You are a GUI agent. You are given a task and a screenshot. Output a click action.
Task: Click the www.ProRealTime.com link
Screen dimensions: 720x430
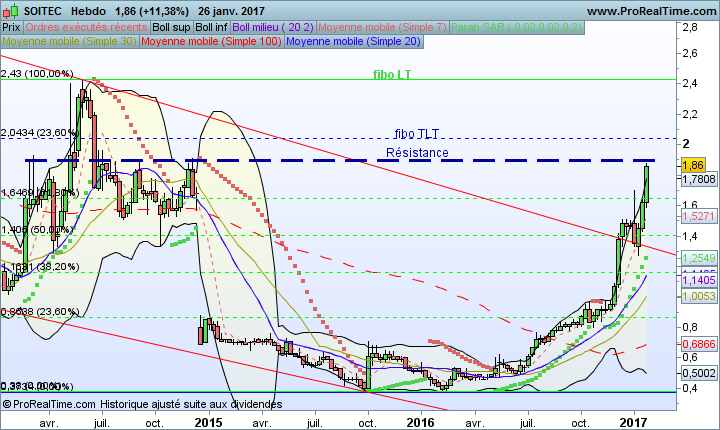[652, 11]
